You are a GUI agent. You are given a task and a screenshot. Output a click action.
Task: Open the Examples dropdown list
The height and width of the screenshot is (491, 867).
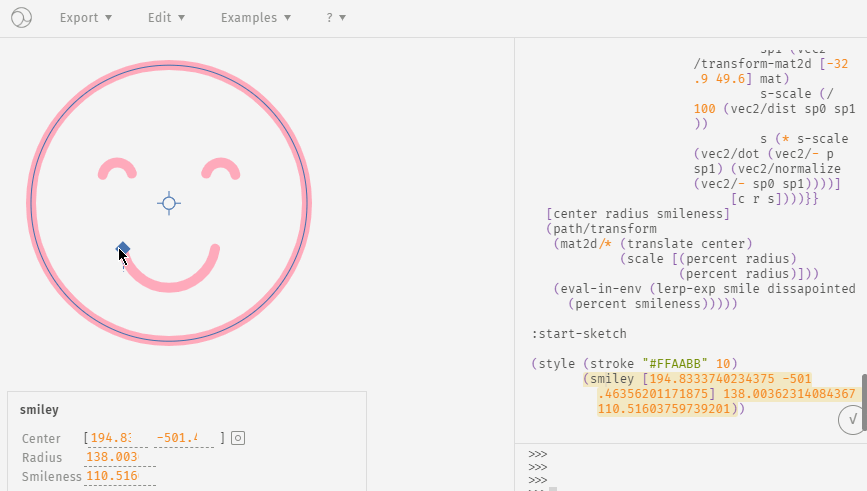click(255, 18)
